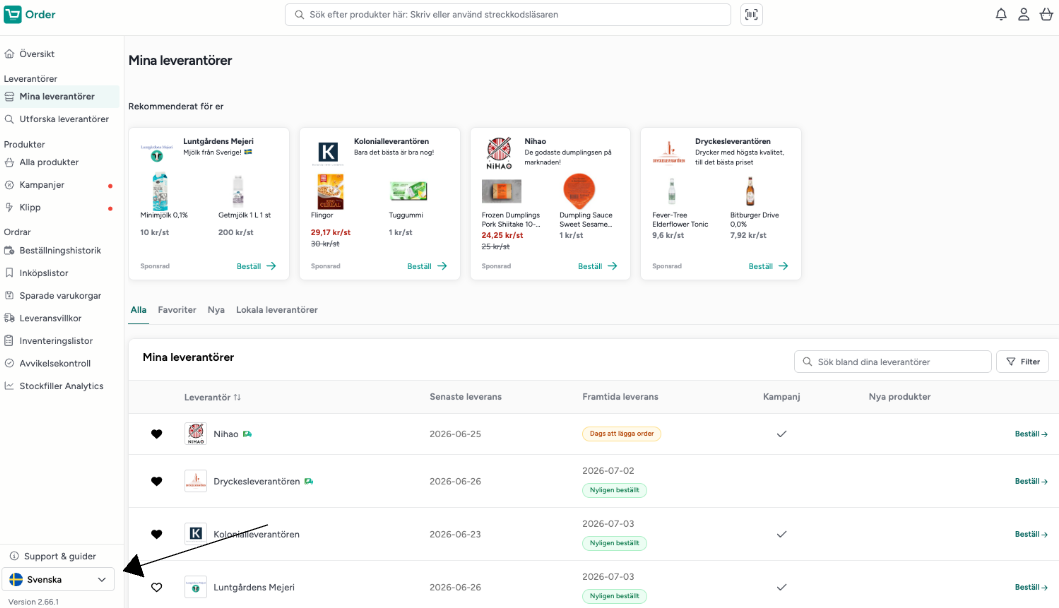Focus the Sök bland dina leverantörer field
The height and width of the screenshot is (608, 1059).
coord(892,361)
